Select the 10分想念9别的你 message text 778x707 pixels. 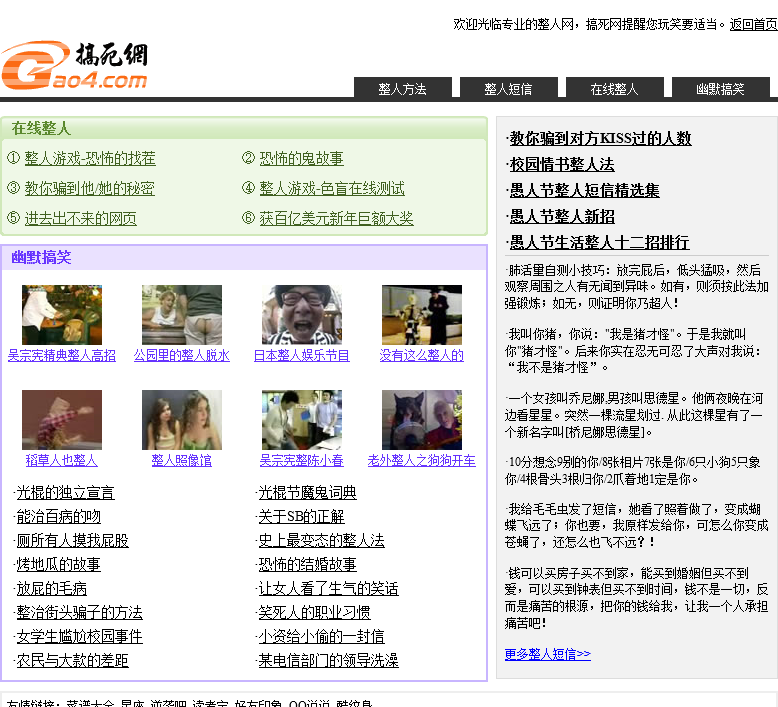pos(632,471)
